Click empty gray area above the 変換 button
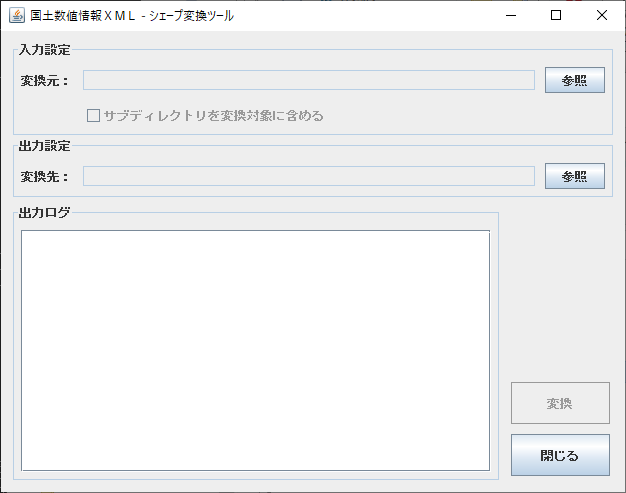 pos(560,300)
